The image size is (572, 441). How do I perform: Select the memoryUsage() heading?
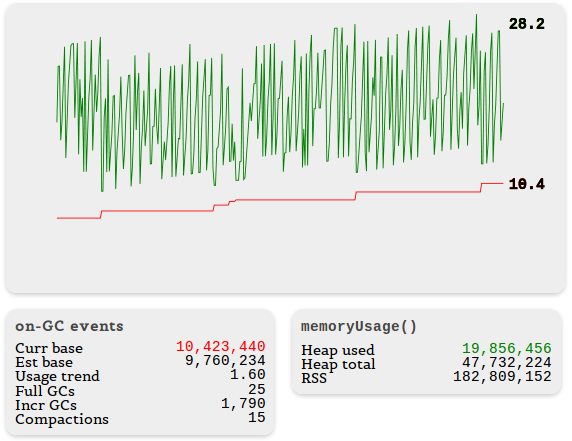[x=359, y=326]
